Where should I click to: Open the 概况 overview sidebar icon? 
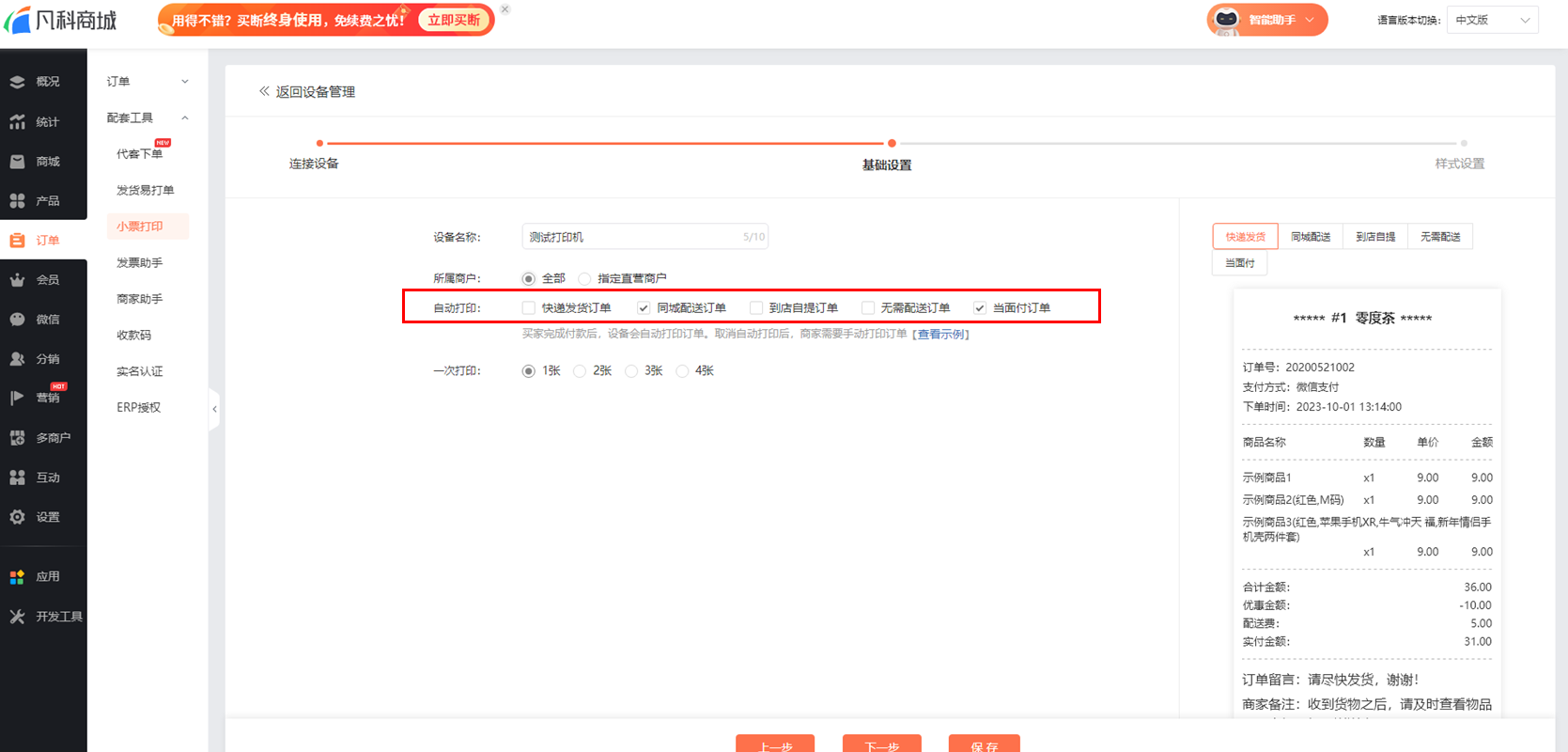[18, 82]
